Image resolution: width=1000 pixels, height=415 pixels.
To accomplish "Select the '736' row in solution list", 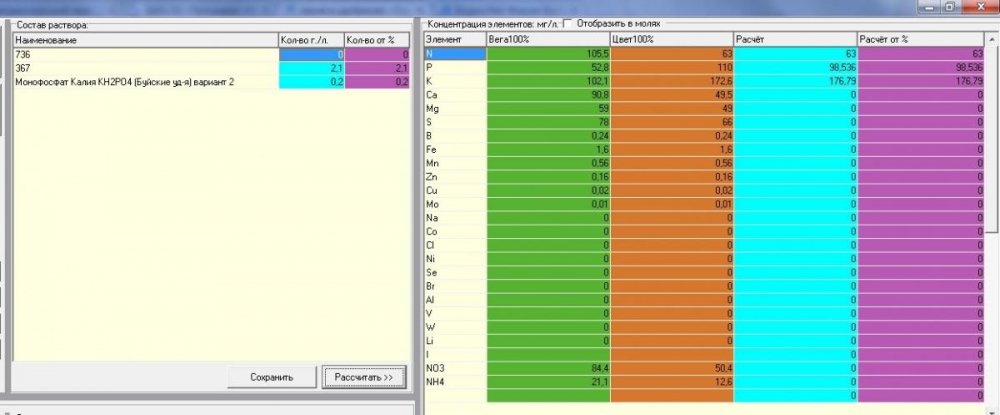I will point(211,55).
